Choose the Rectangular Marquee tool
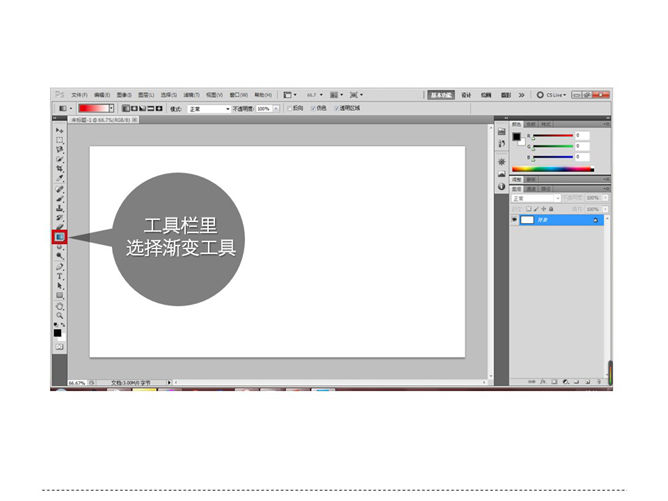The image size is (668, 501). [x=59, y=141]
